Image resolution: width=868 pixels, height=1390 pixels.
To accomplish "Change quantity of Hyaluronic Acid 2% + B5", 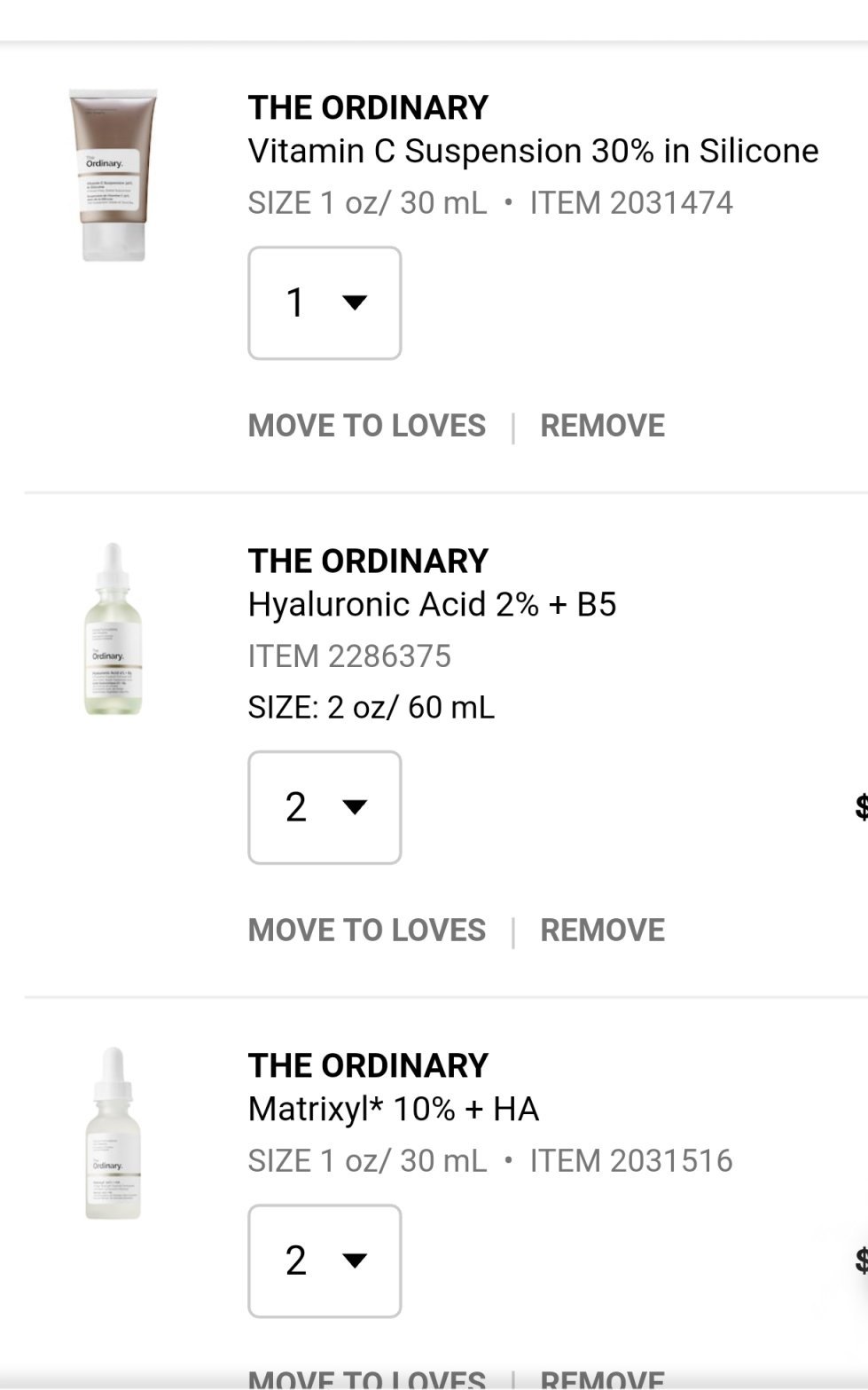I will [325, 807].
